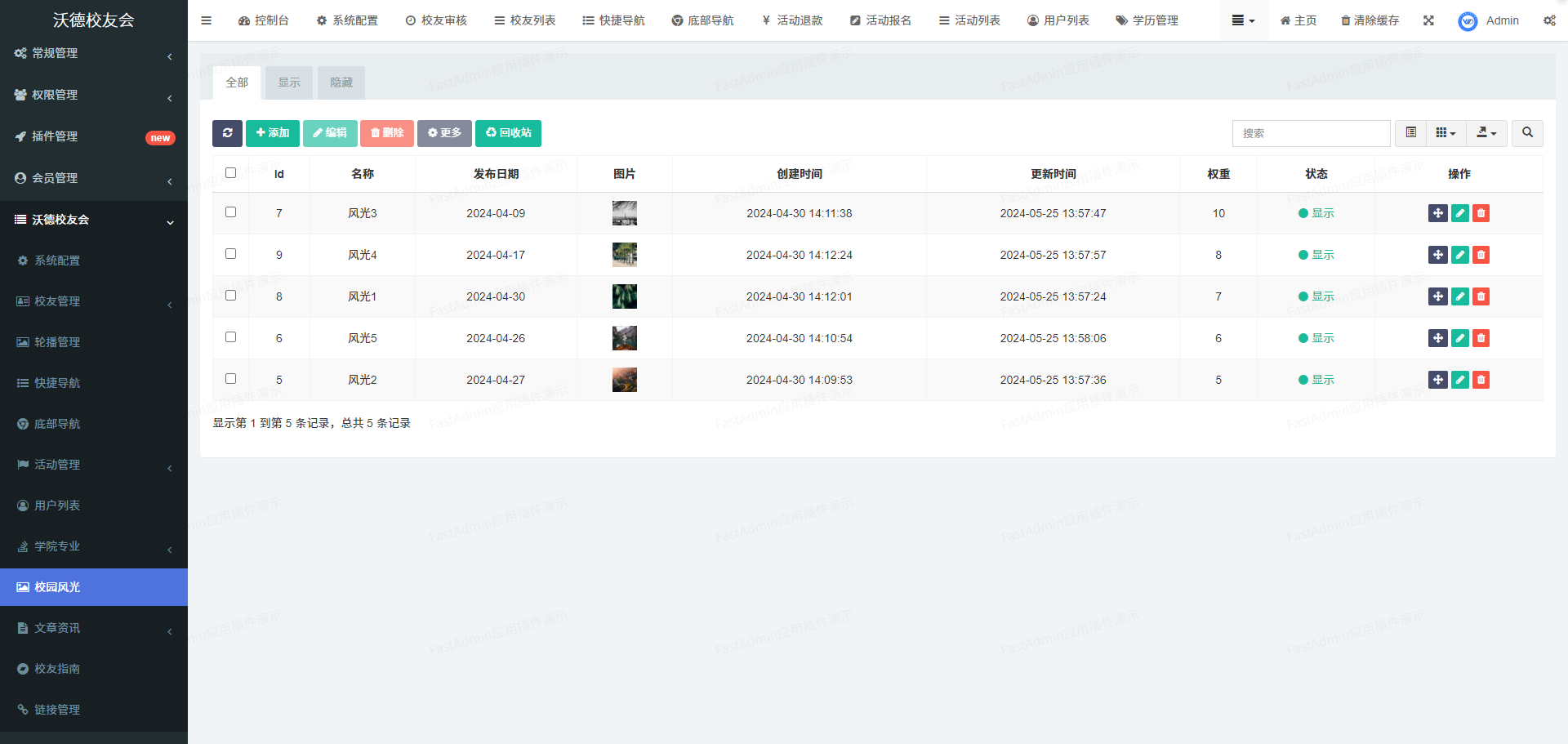Image resolution: width=1568 pixels, height=744 pixels.
Task: Click the edit pencil icon for 风光4
Action: [1460, 255]
